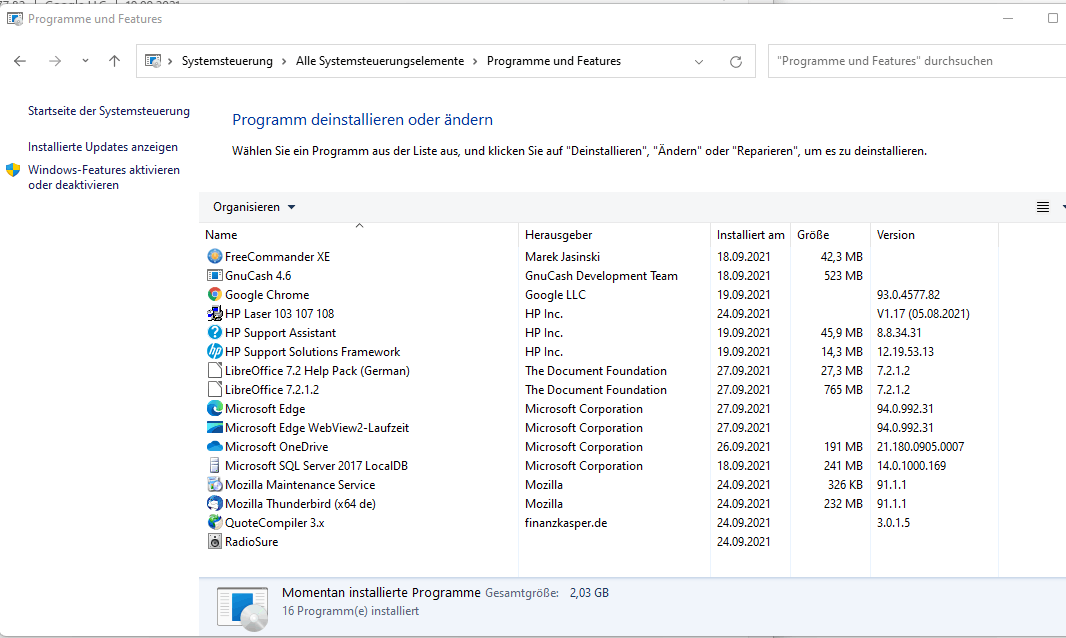The width and height of the screenshot is (1066, 638).
Task: Select the RadioSure entry
Action: point(252,542)
